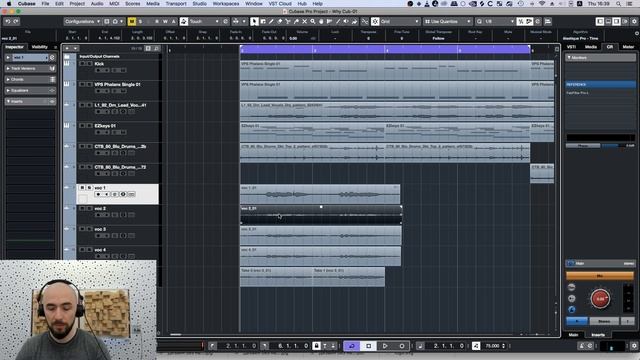The width and height of the screenshot is (640, 360).
Task: Select the Object Selection arrow tool
Action: pyautogui.click(x=254, y=21)
